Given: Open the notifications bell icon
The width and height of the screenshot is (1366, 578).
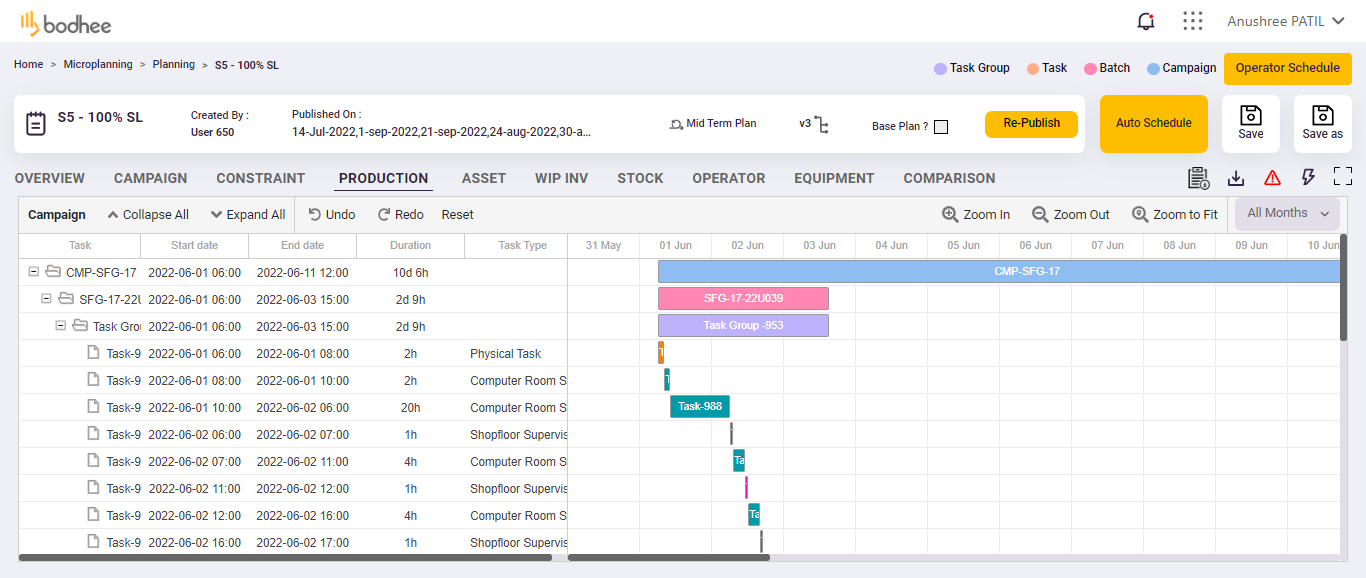Looking at the screenshot, I should pyautogui.click(x=1146, y=20).
